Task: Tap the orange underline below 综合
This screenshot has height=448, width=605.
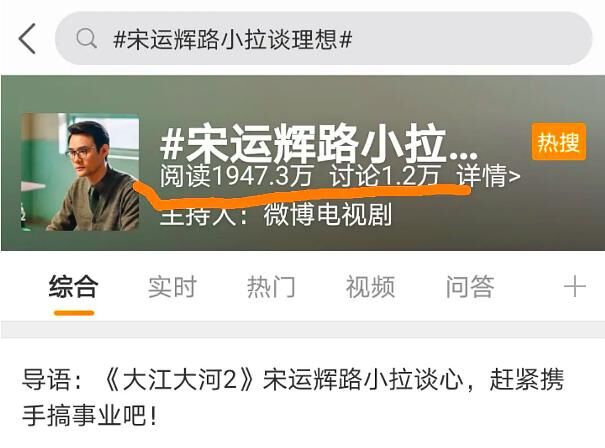Action: click(x=74, y=313)
